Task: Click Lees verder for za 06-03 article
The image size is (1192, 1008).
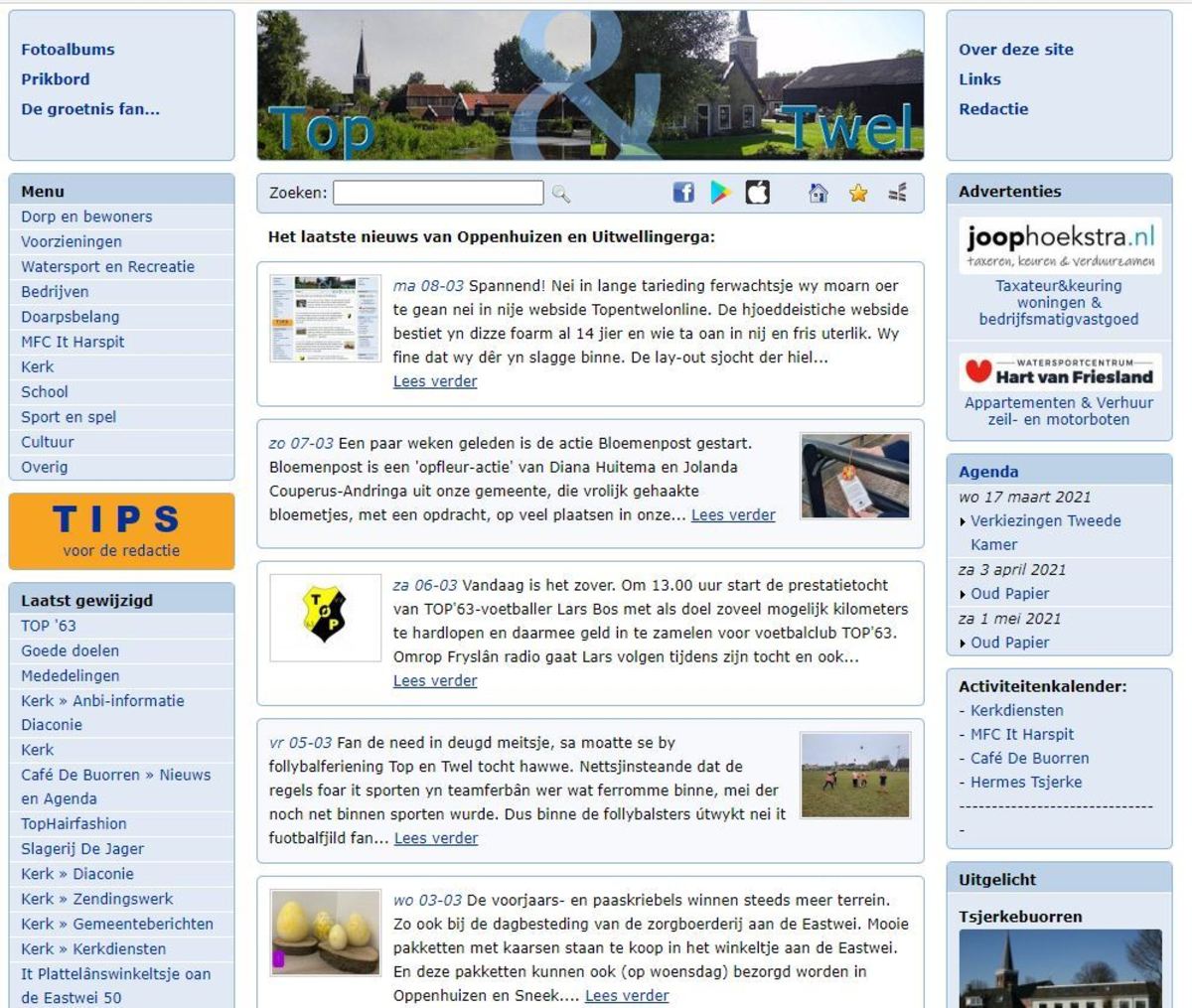Action: coord(435,680)
